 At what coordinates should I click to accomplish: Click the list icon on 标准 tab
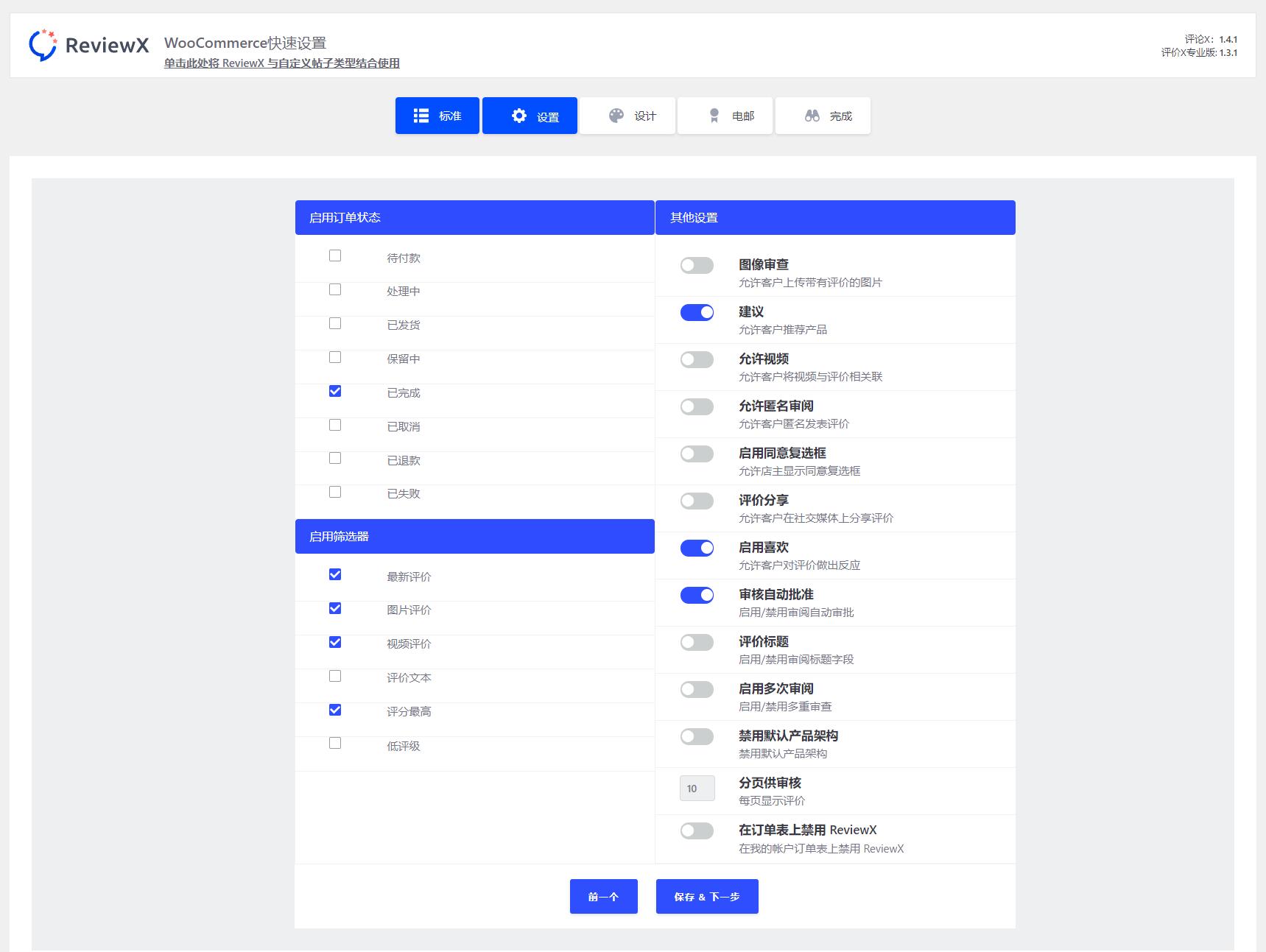(x=421, y=116)
